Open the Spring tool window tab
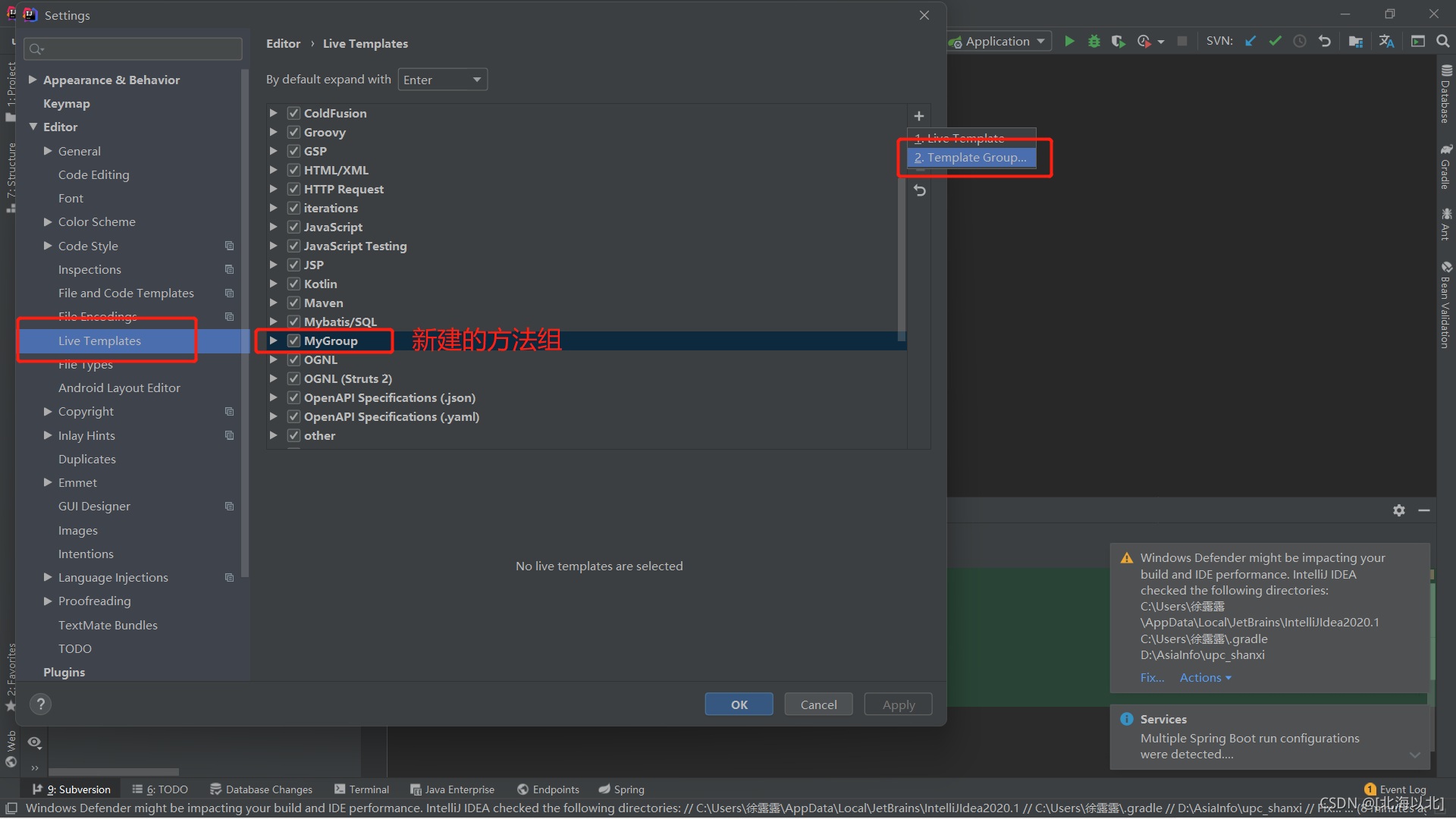Image resolution: width=1456 pixels, height=819 pixels. pyautogui.click(x=621, y=789)
